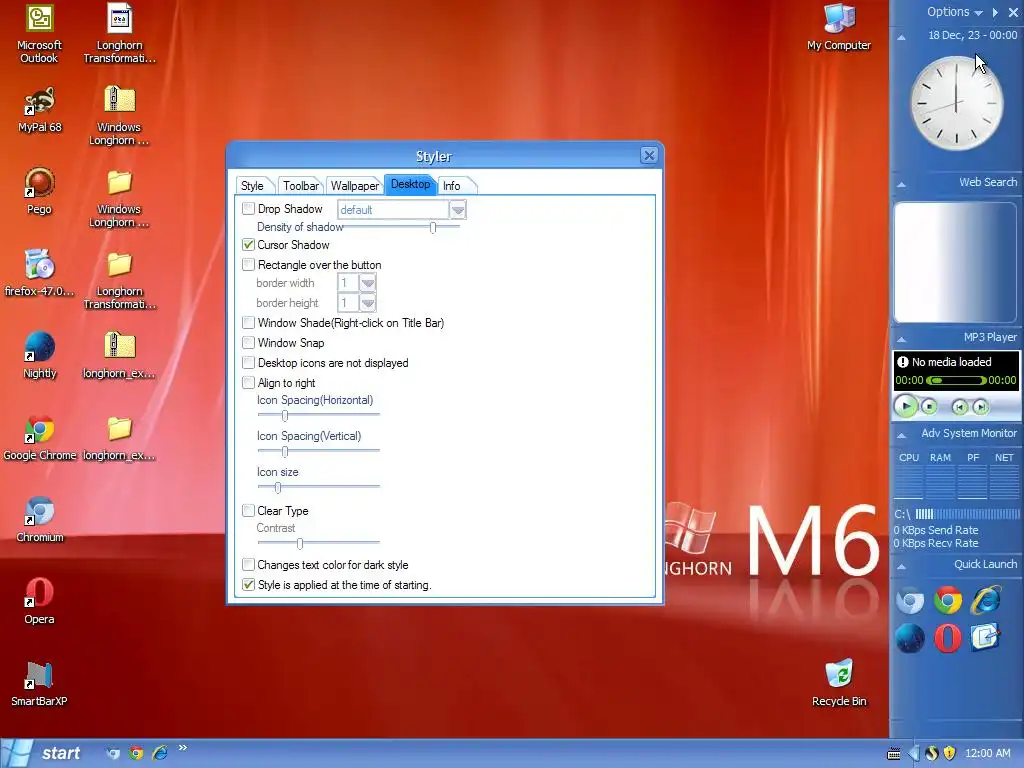Close the Styler dialog
Viewport: 1024px width, 768px height.
pyautogui.click(x=649, y=155)
